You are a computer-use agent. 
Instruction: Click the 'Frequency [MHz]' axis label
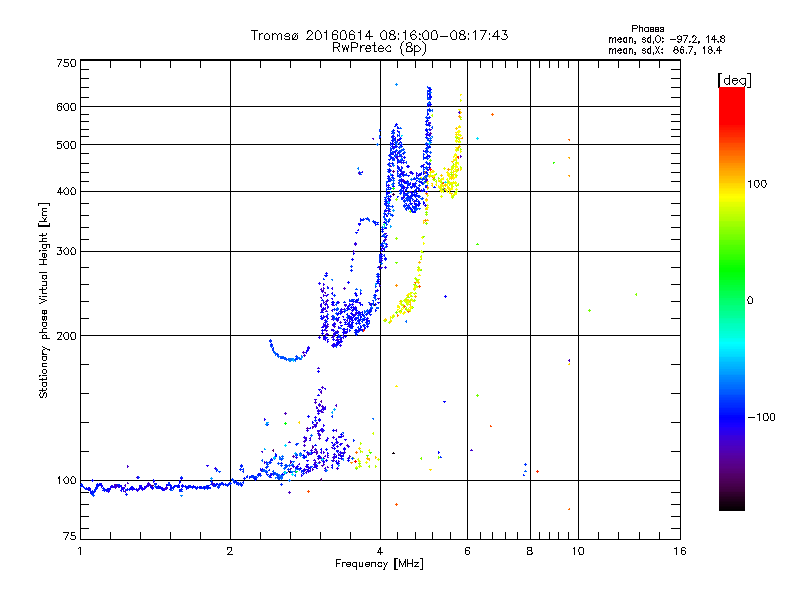point(379,564)
